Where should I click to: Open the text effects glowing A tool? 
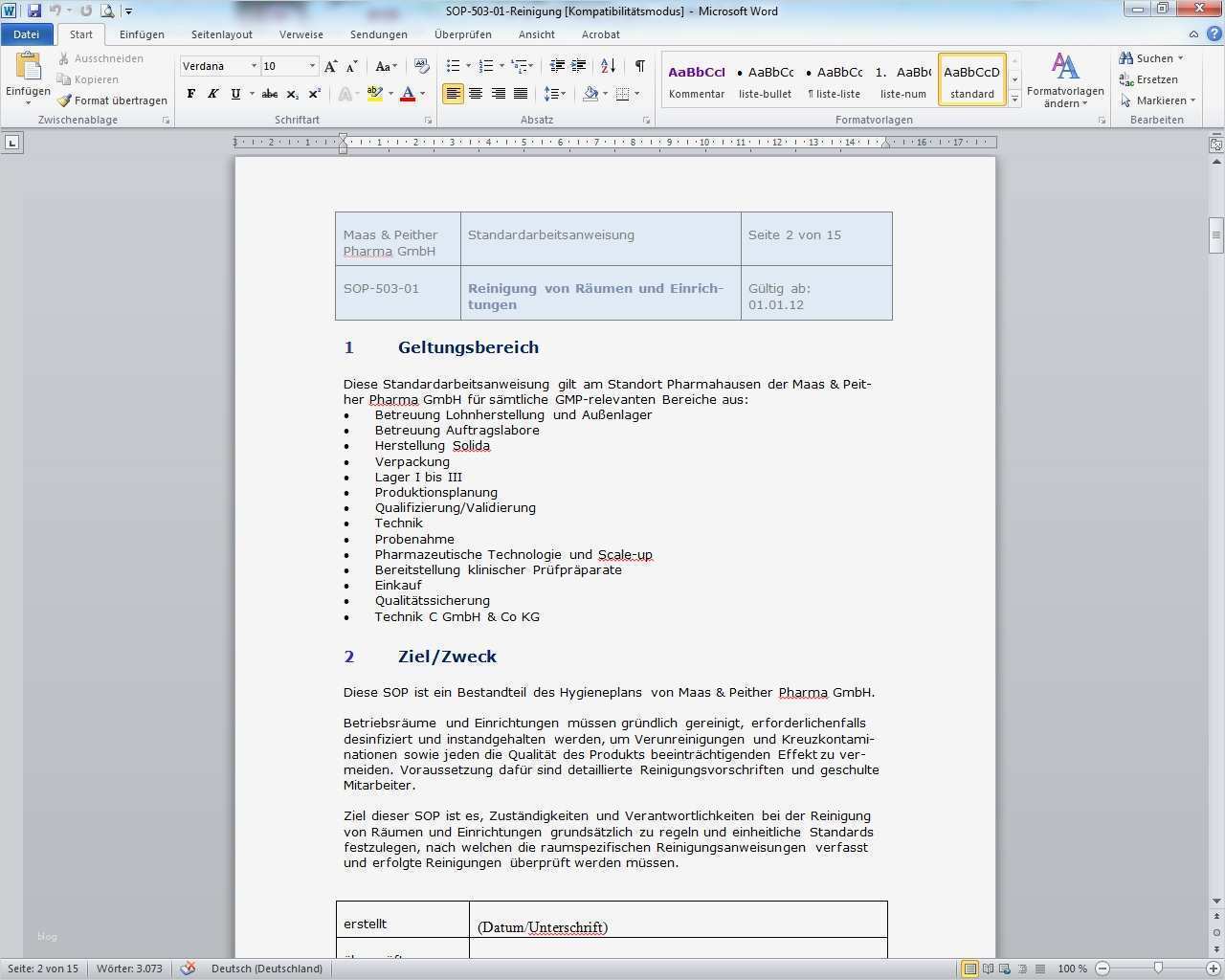pyautogui.click(x=346, y=94)
